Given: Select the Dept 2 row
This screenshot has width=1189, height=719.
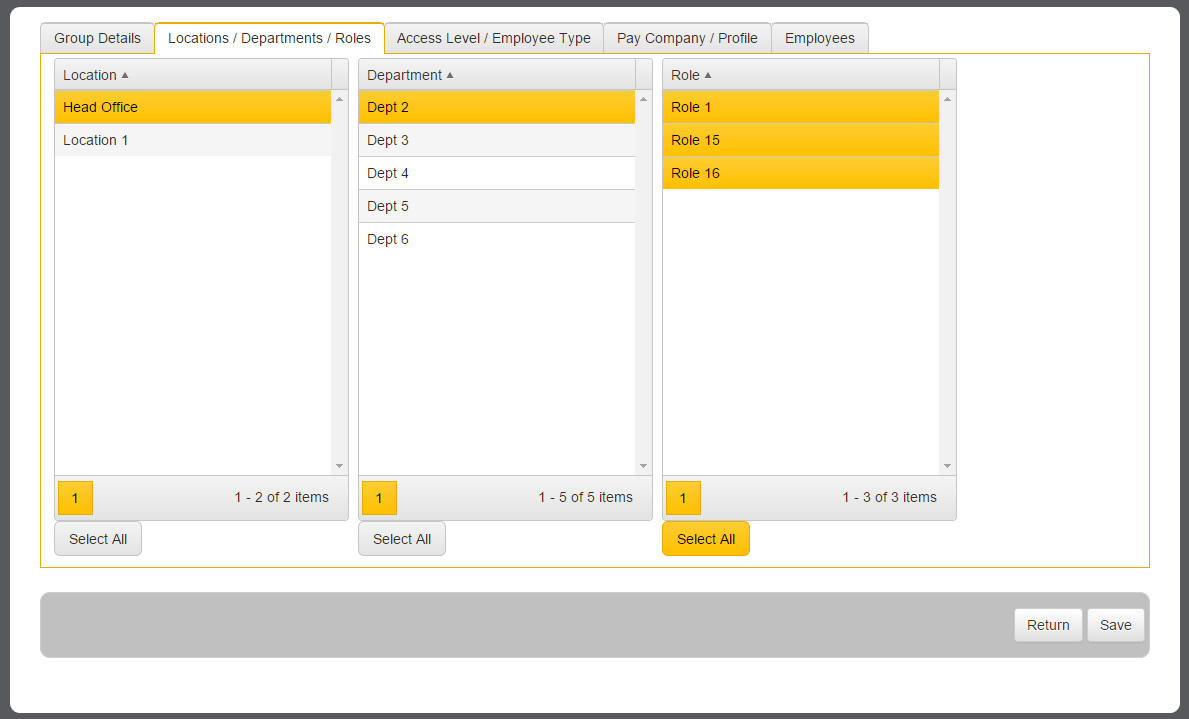Looking at the screenshot, I should [x=497, y=107].
